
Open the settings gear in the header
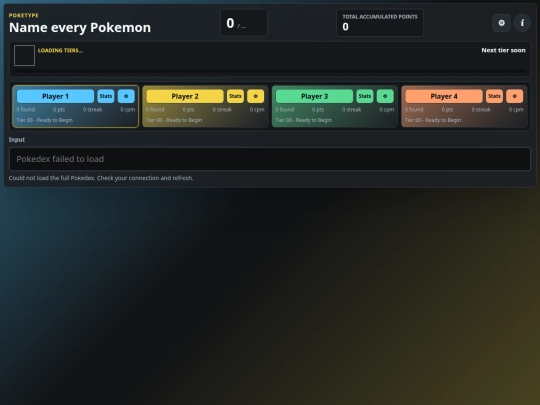click(501, 23)
